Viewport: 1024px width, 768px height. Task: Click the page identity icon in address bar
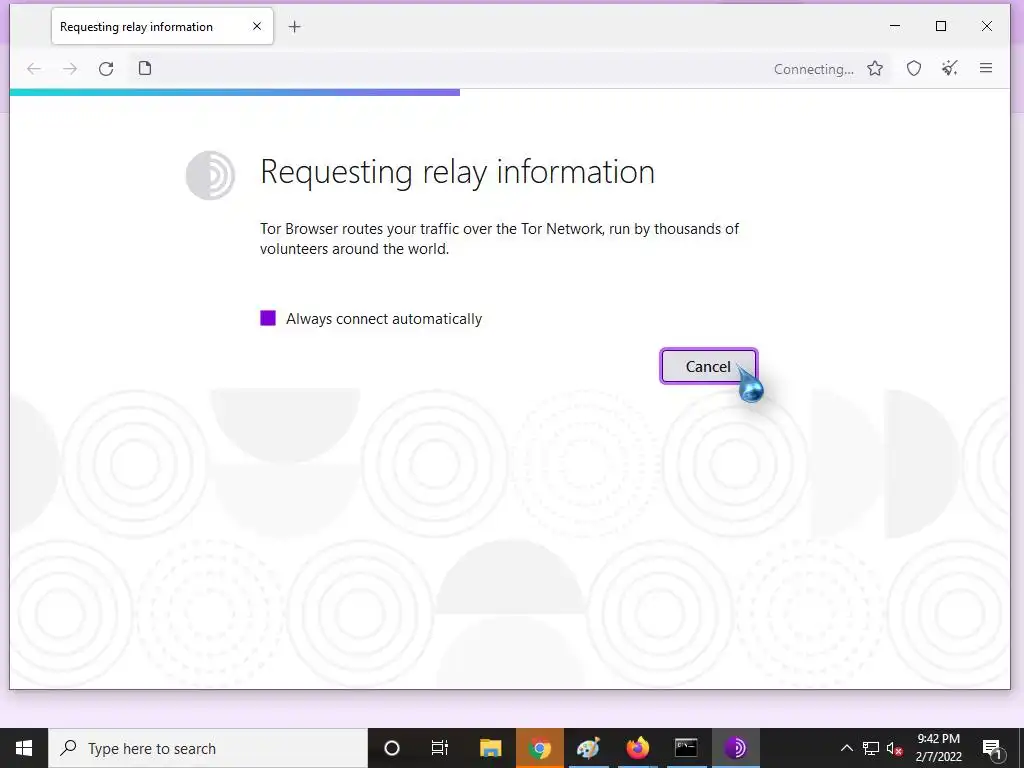[x=145, y=68]
